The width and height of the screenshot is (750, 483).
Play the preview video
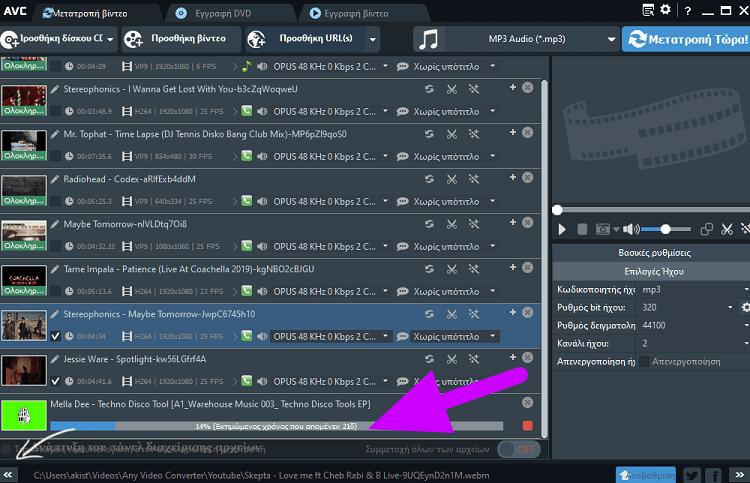pyautogui.click(x=562, y=230)
